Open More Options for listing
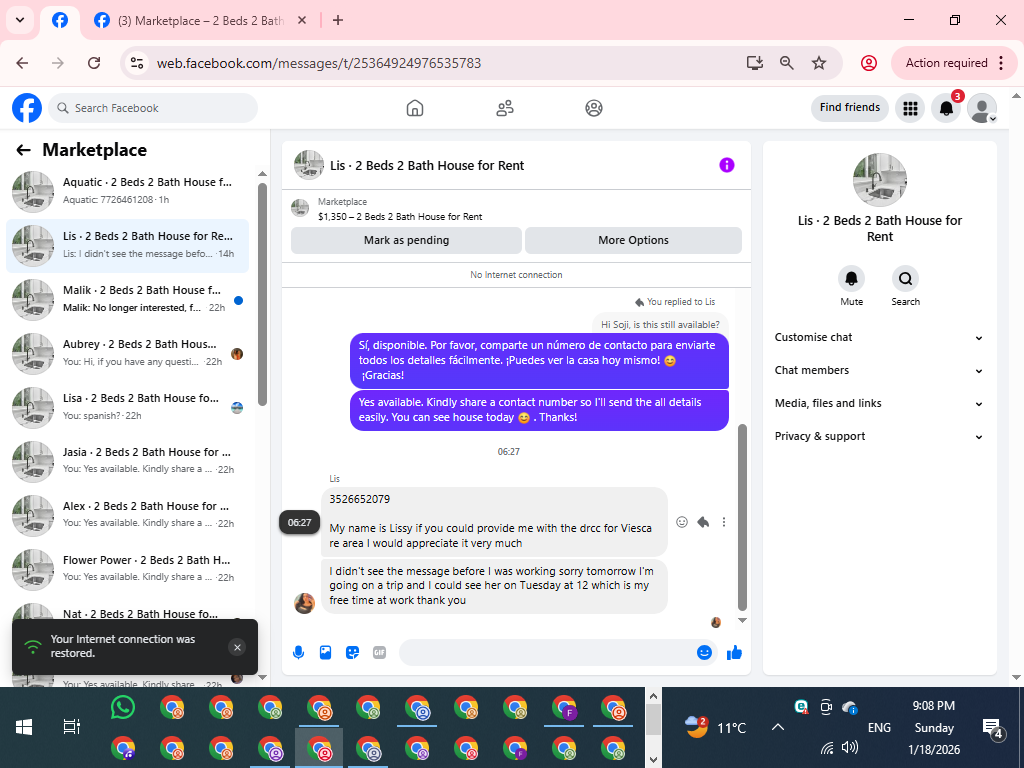The image size is (1024, 768). coord(633,240)
